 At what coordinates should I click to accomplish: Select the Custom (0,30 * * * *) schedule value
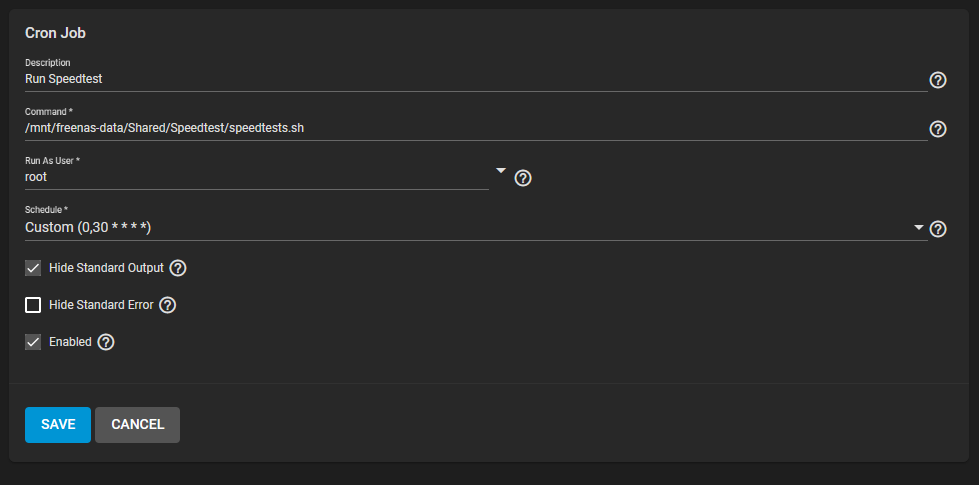(x=88, y=228)
